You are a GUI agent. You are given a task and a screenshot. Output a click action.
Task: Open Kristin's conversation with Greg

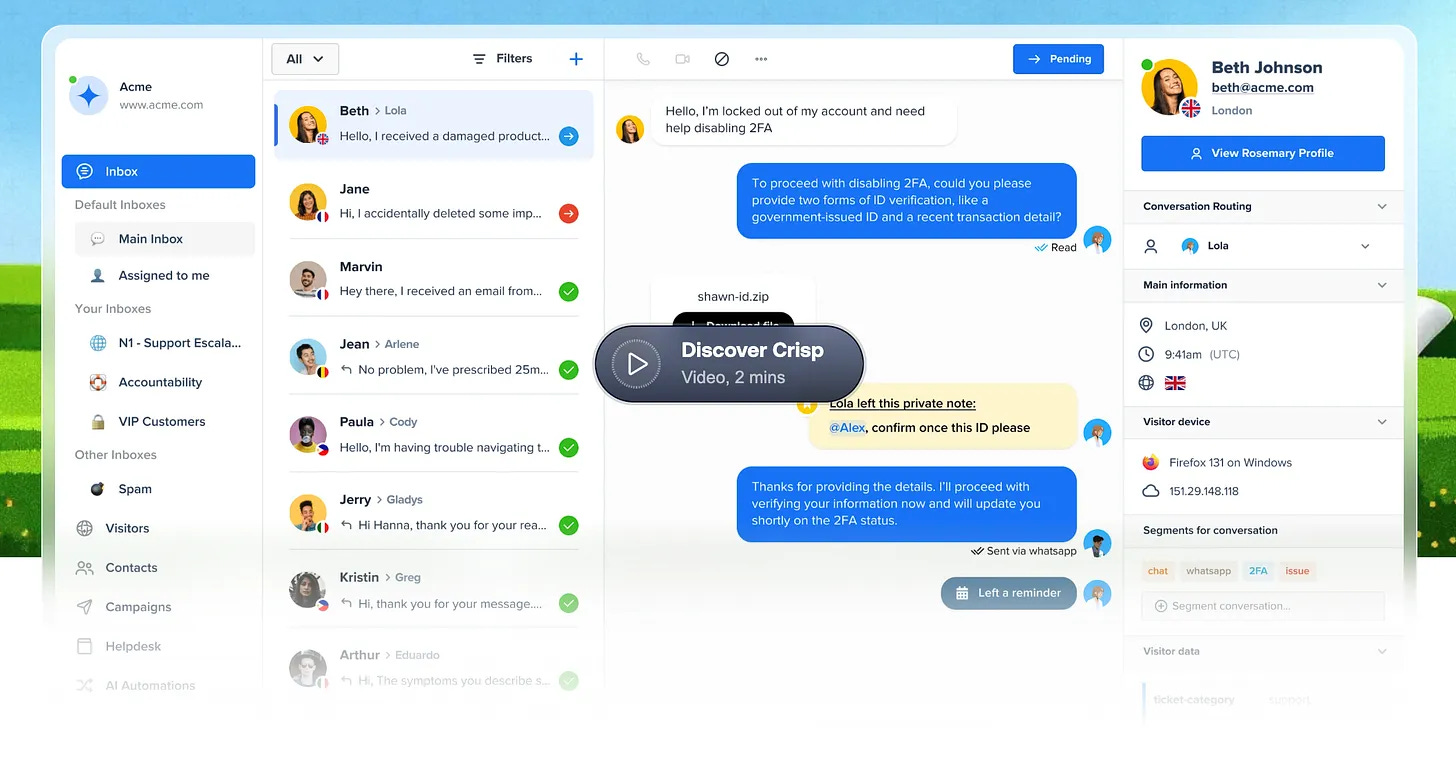[434, 590]
